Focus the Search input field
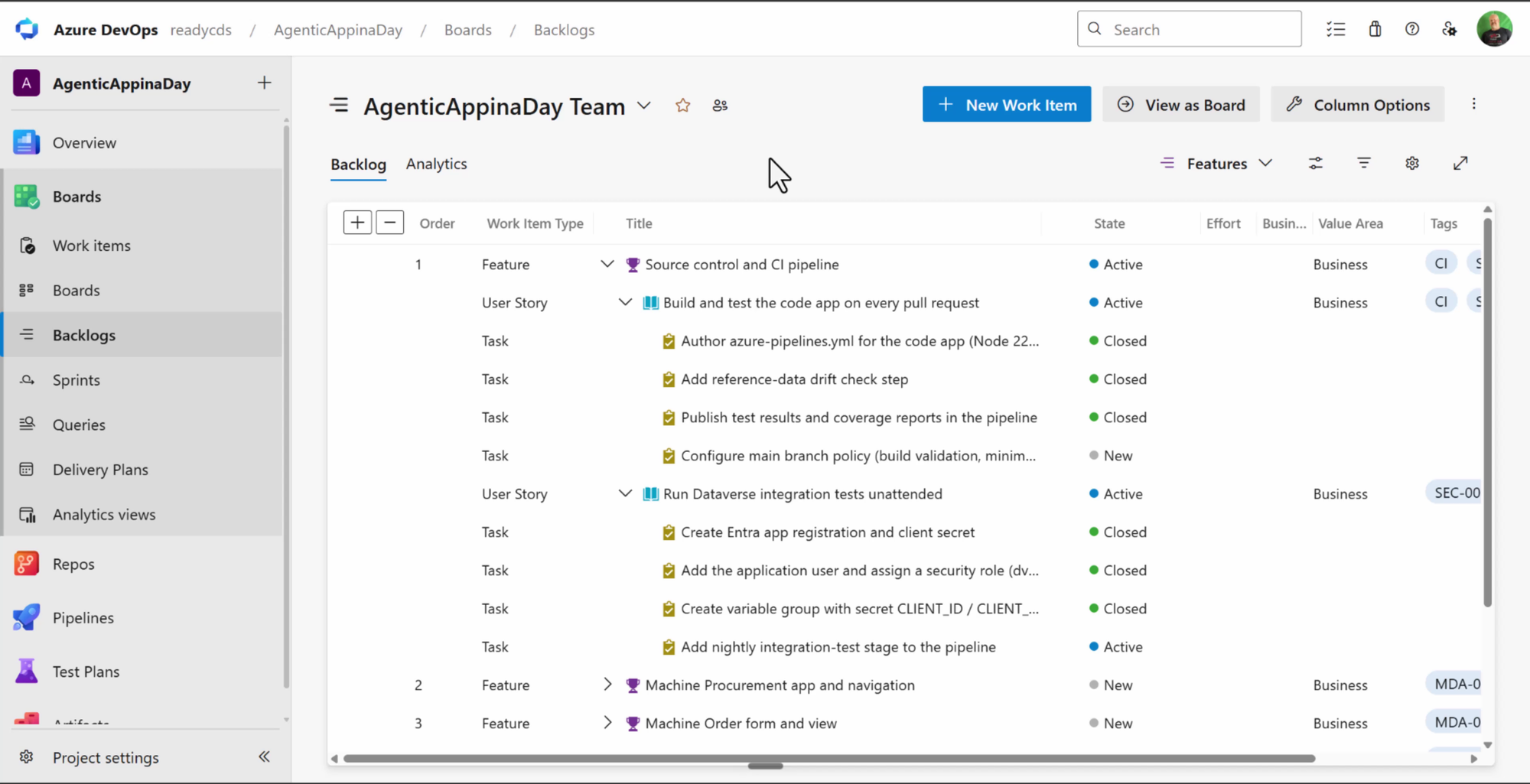This screenshot has width=1530, height=784. [1189, 29]
